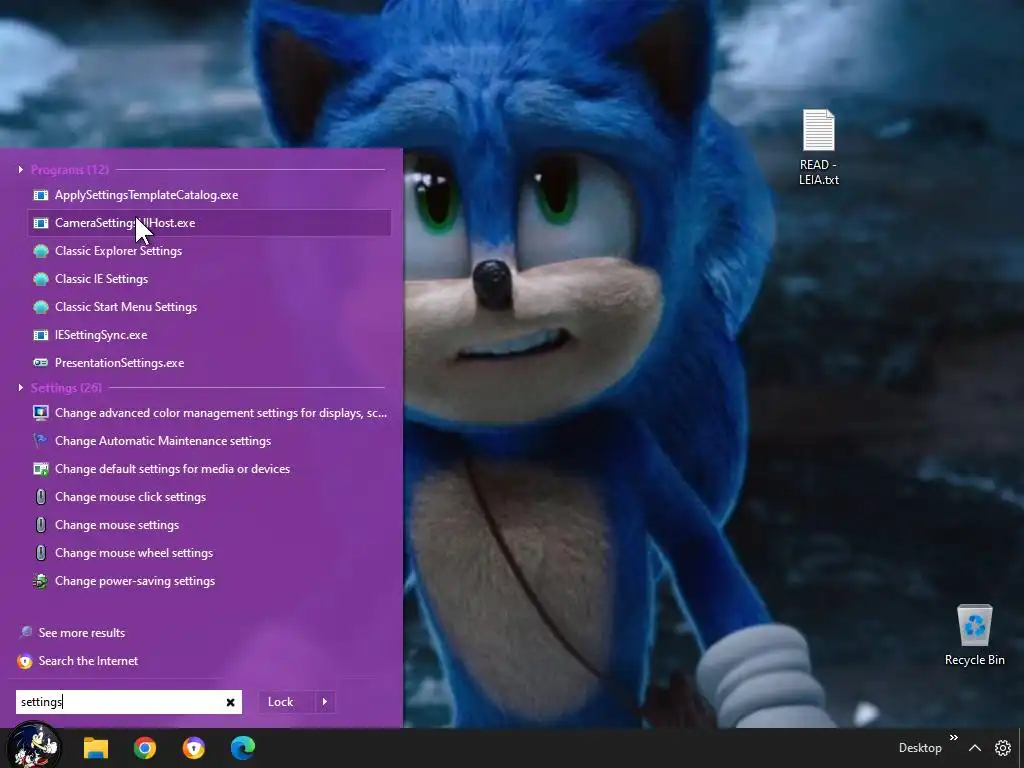Click the Sonic Start button

pos(34,745)
